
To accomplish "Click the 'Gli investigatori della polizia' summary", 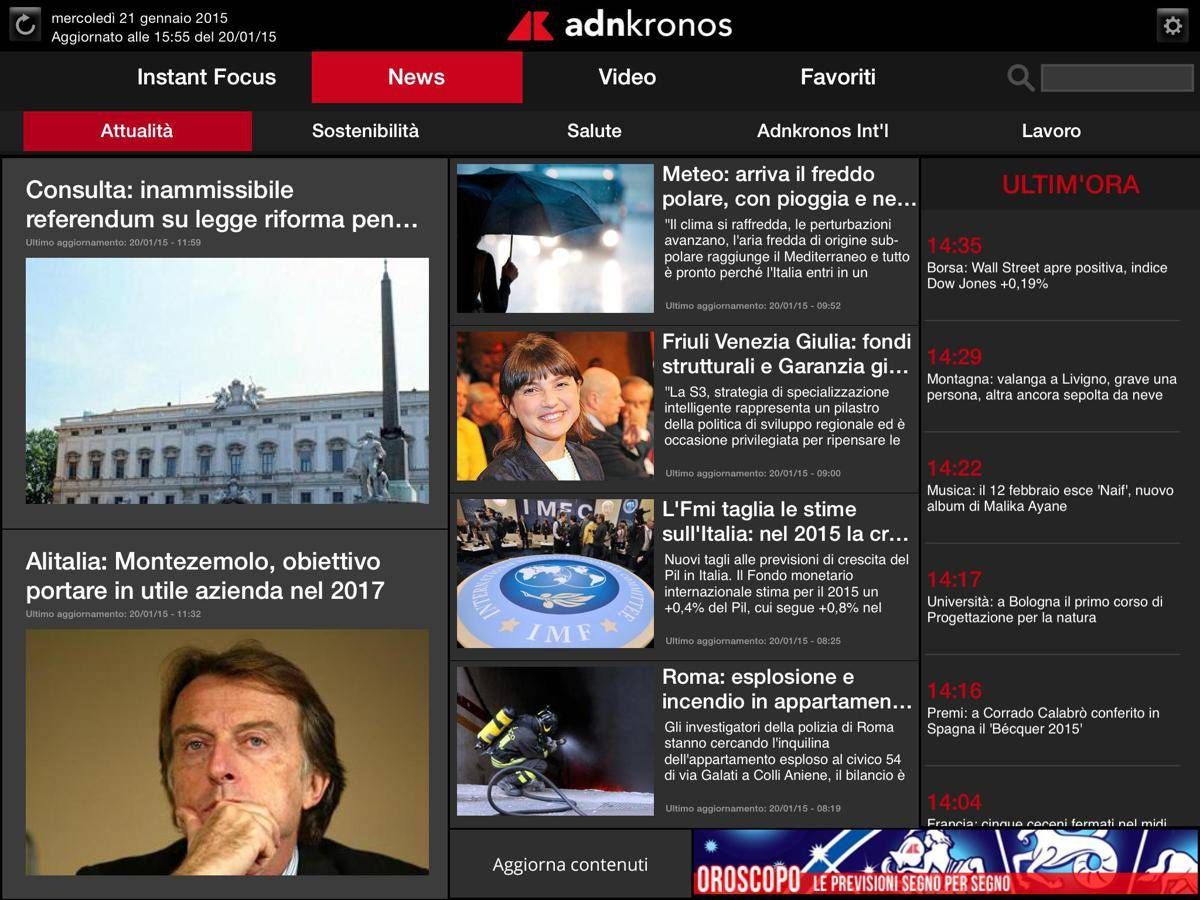I will tap(785, 751).
